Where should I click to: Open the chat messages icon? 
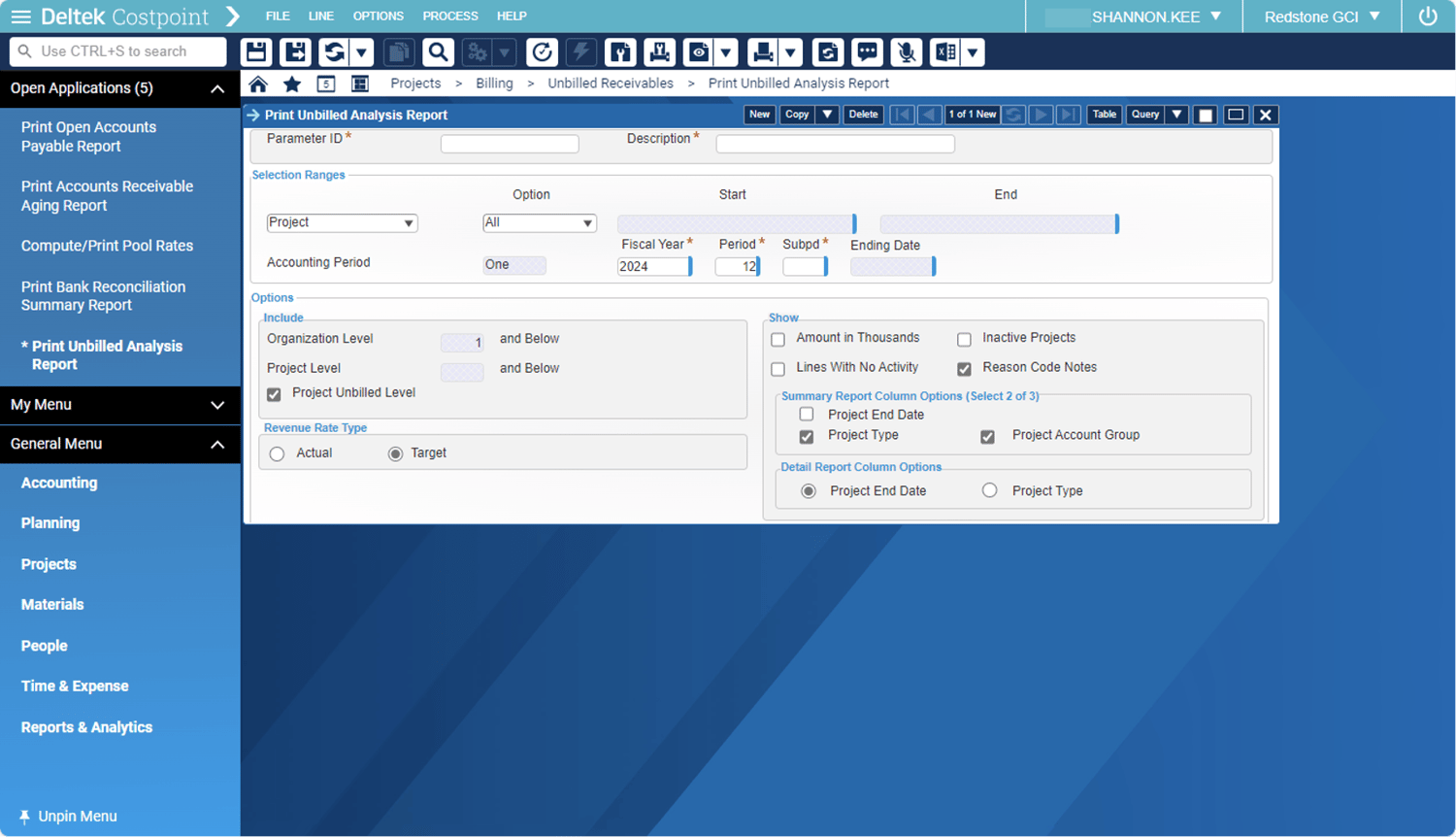867,51
